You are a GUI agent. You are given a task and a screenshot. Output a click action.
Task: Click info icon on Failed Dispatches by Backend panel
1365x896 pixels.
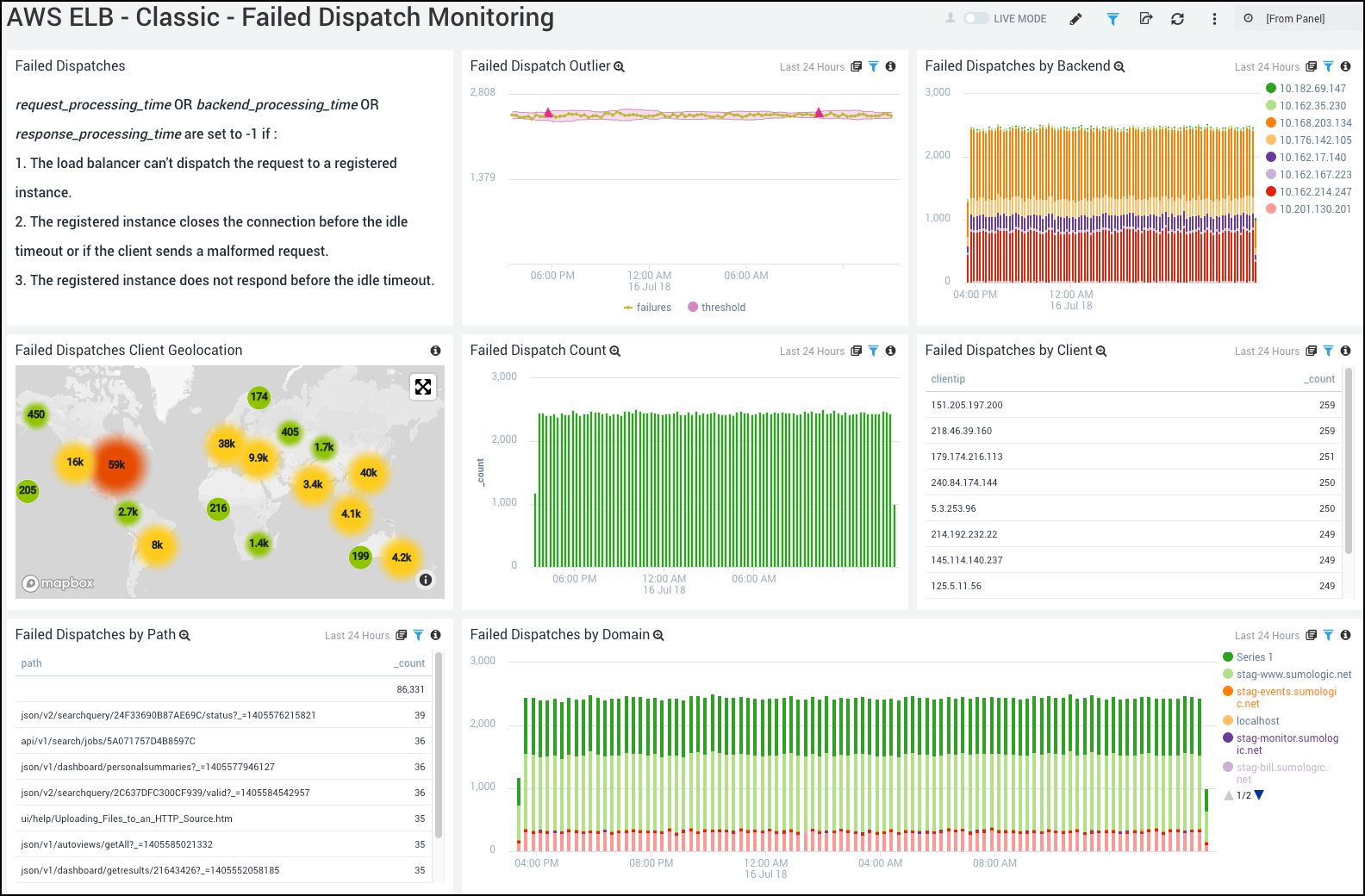coord(1345,66)
